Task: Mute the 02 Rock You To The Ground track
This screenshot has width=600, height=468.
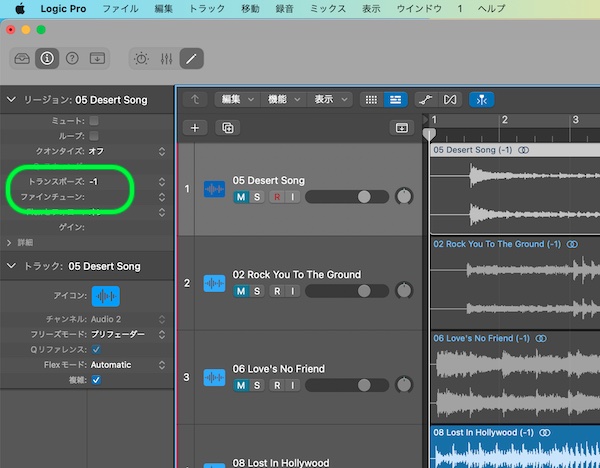Action: (241, 291)
